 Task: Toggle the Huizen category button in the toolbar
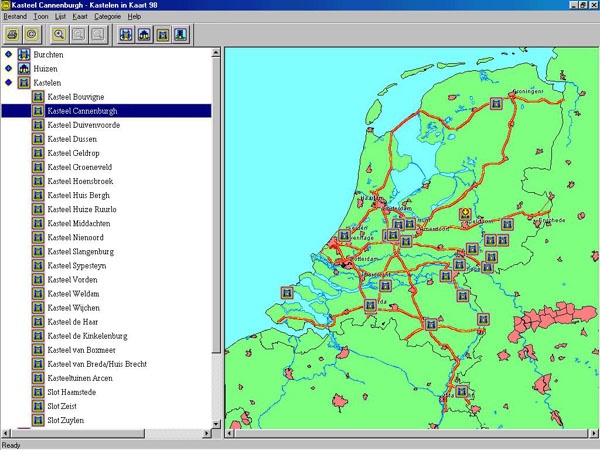pos(144,34)
